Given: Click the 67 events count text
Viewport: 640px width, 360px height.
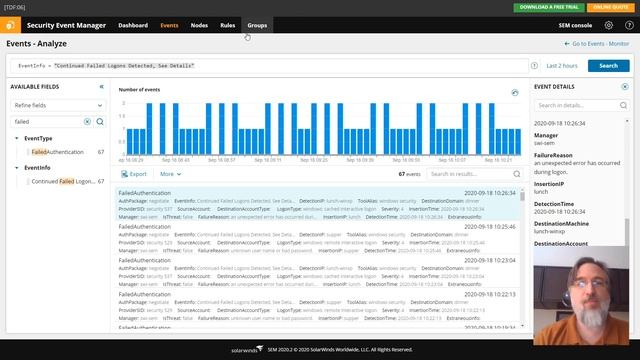Looking at the screenshot, I should pos(409,174).
